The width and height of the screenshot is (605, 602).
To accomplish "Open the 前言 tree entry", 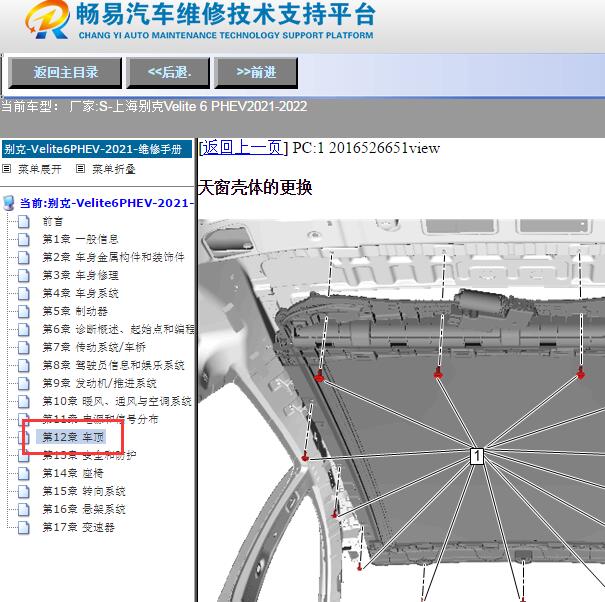I will pos(52,221).
